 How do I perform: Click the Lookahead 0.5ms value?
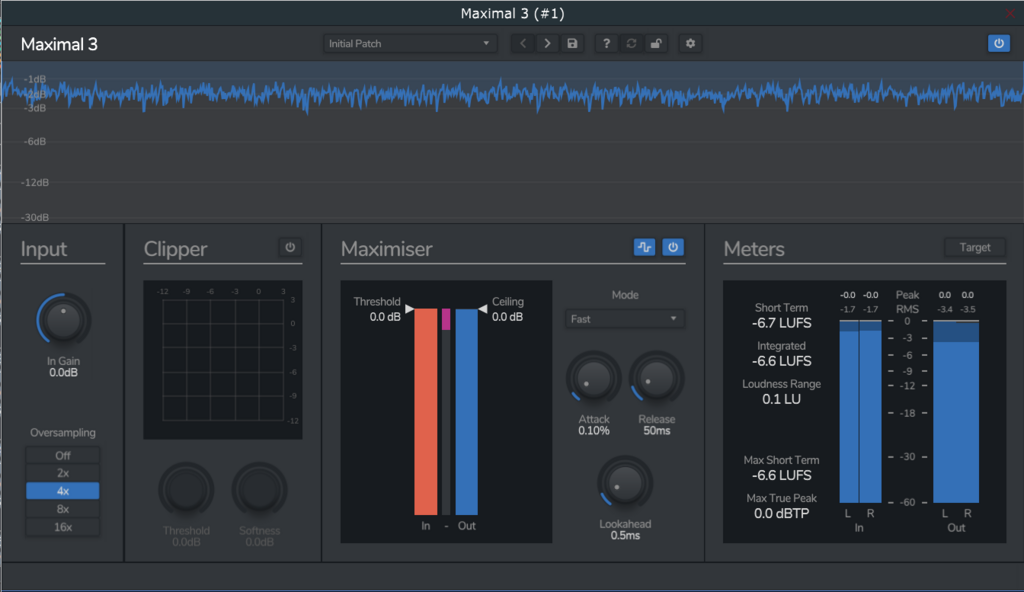[625, 535]
